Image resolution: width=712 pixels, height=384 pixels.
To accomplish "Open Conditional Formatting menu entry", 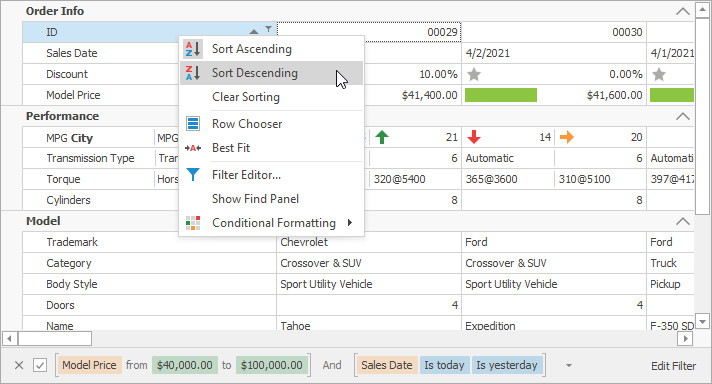I will [272, 223].
